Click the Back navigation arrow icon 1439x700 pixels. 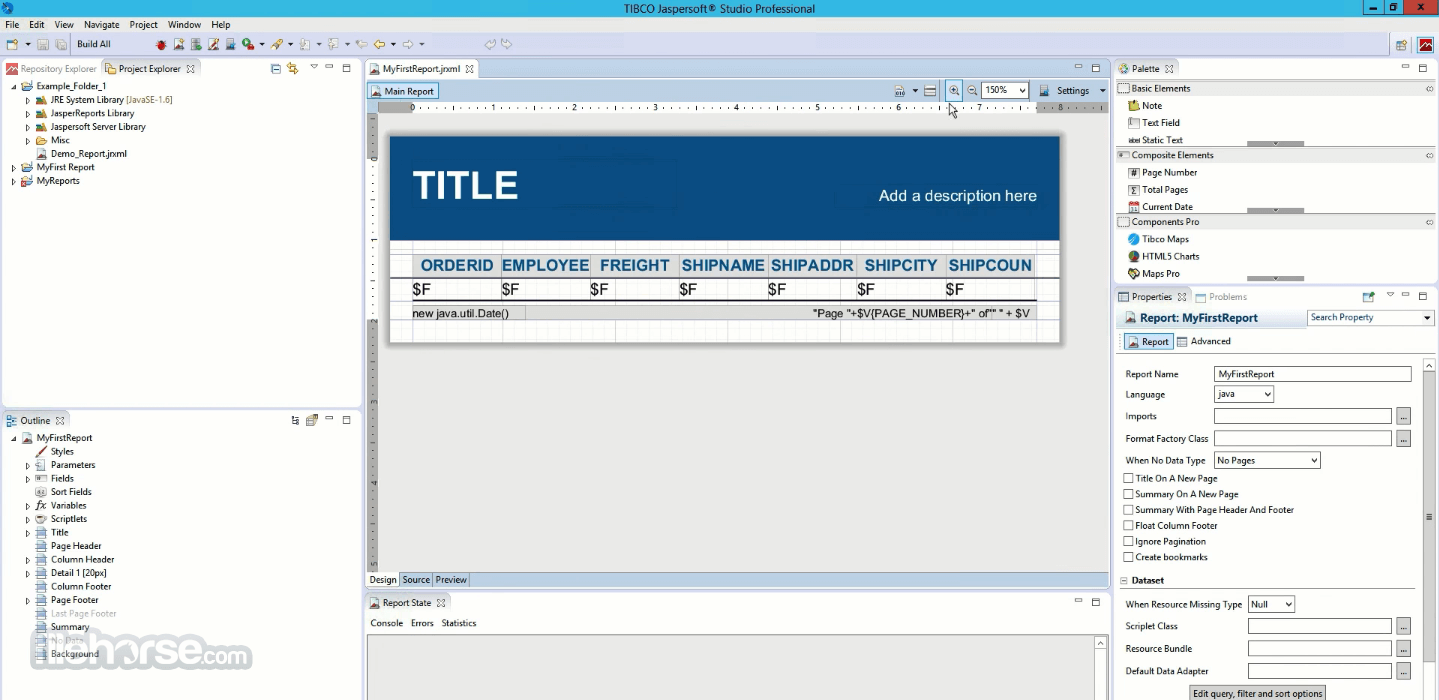[379, 44]
